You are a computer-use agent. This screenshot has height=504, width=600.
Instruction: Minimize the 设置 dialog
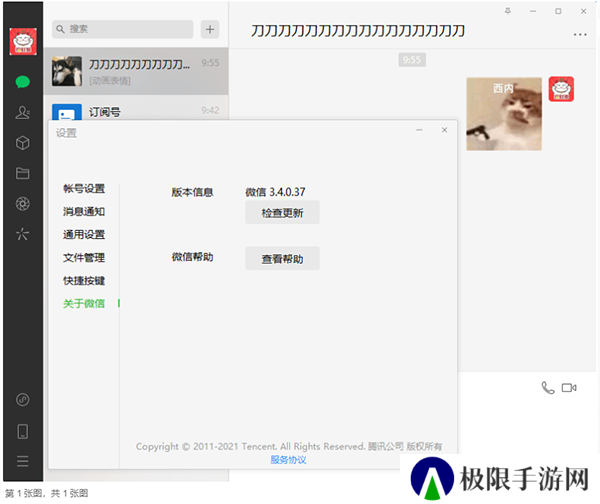pyautogui.click(x=419, y=130)
